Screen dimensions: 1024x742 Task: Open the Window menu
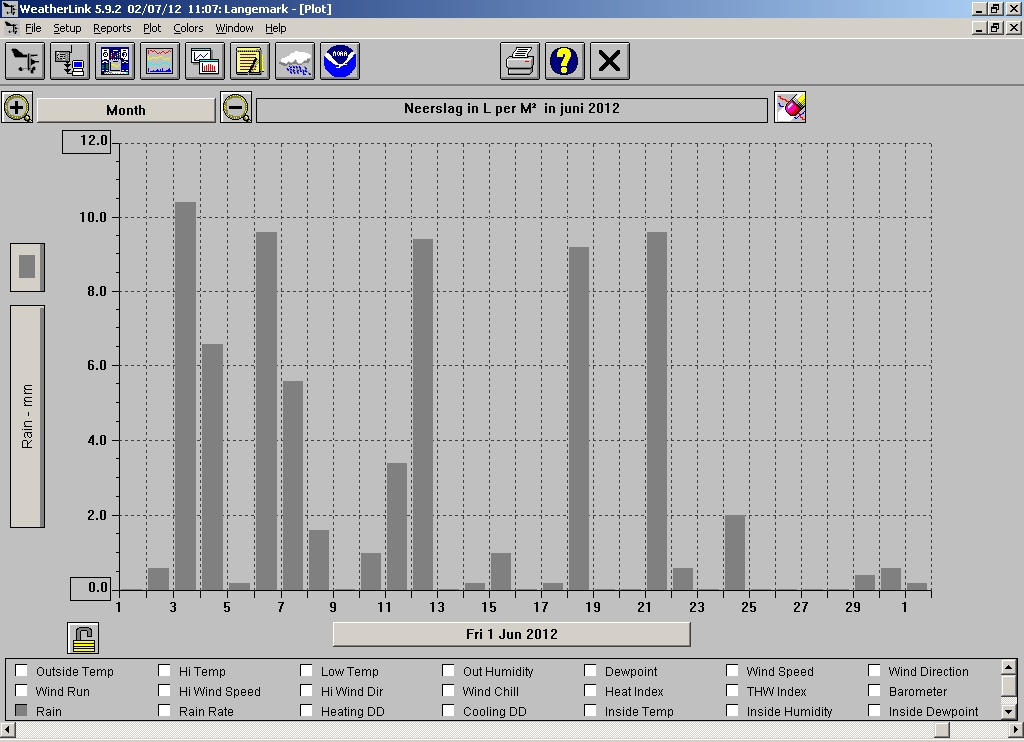point(234,28)
